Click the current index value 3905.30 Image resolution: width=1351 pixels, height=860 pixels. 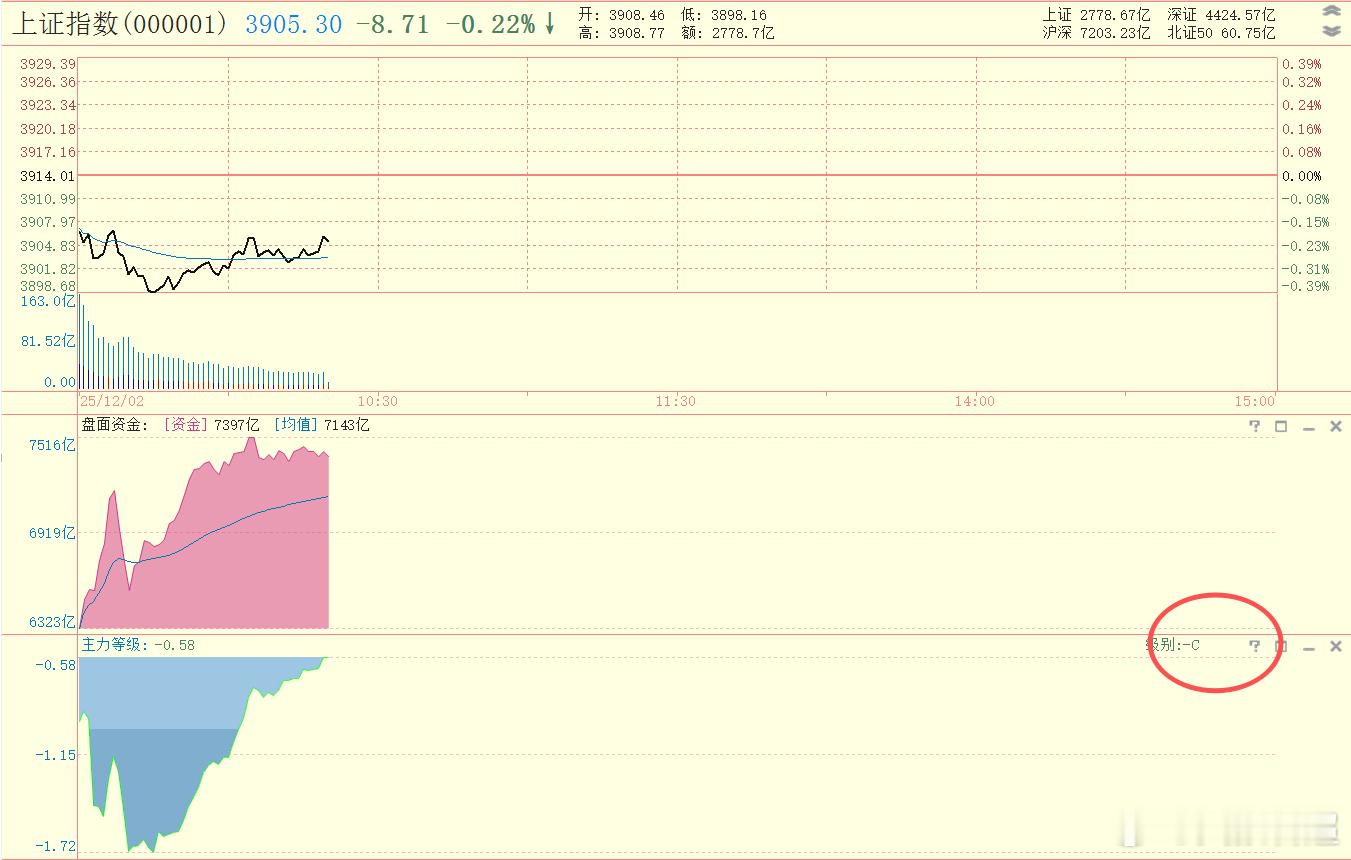click(x=294, y=25)
